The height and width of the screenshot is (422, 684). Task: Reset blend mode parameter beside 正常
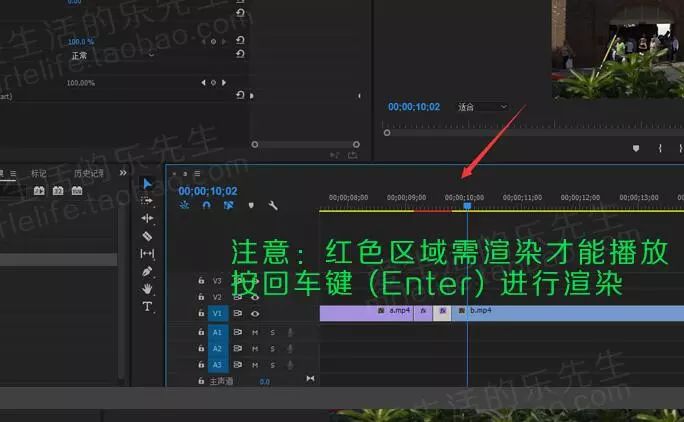click(x=240, y=54)
